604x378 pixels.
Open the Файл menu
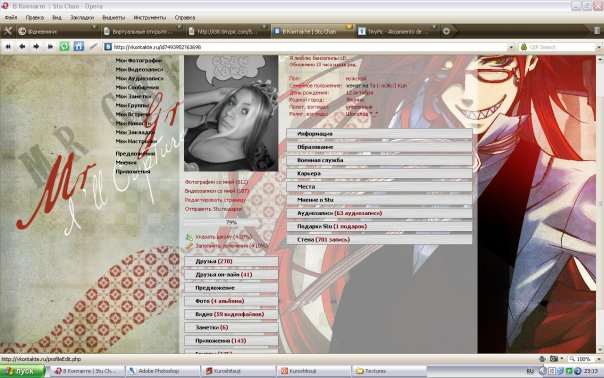click(x=11, y=17)
